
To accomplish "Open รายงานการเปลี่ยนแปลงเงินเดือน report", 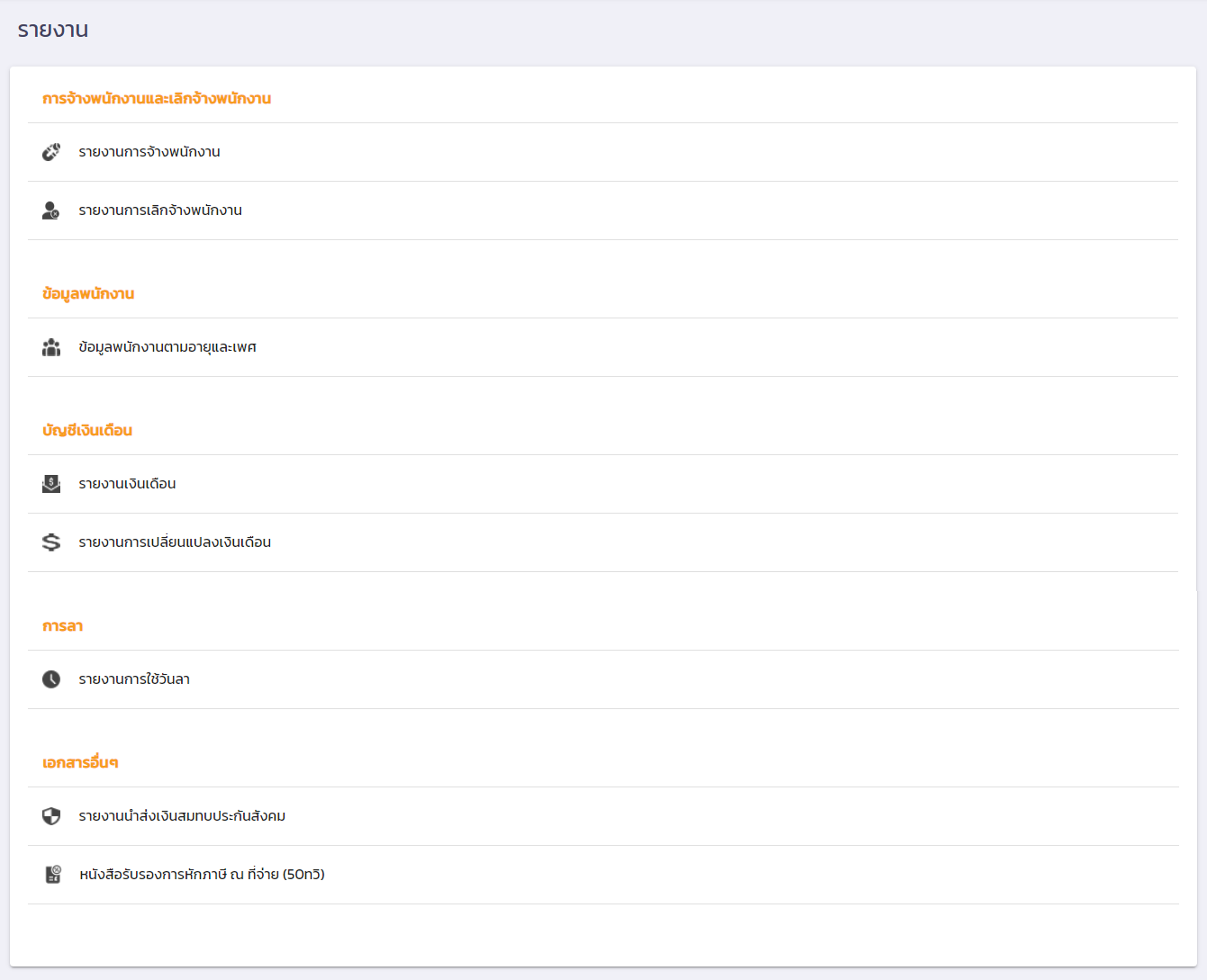I will pos(174,542).
